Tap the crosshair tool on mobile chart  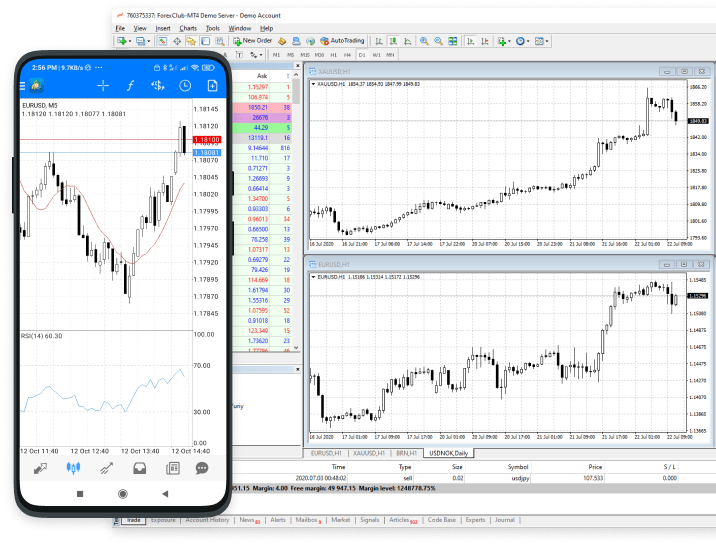click(x=102, y=86)
